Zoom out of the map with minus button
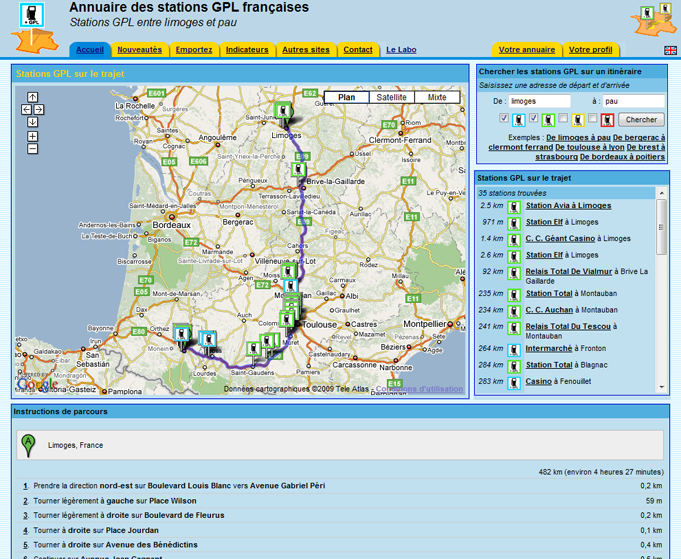 pos(33,149)
